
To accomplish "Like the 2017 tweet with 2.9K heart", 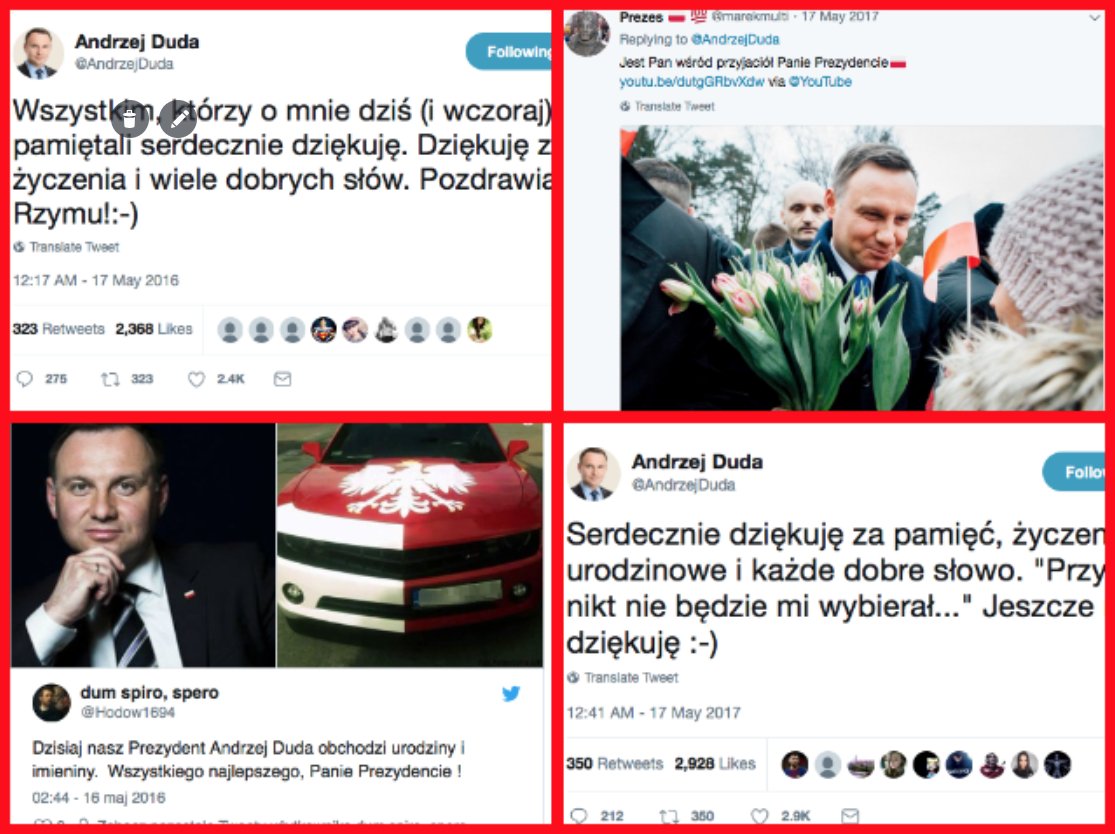I will [759, 816].
